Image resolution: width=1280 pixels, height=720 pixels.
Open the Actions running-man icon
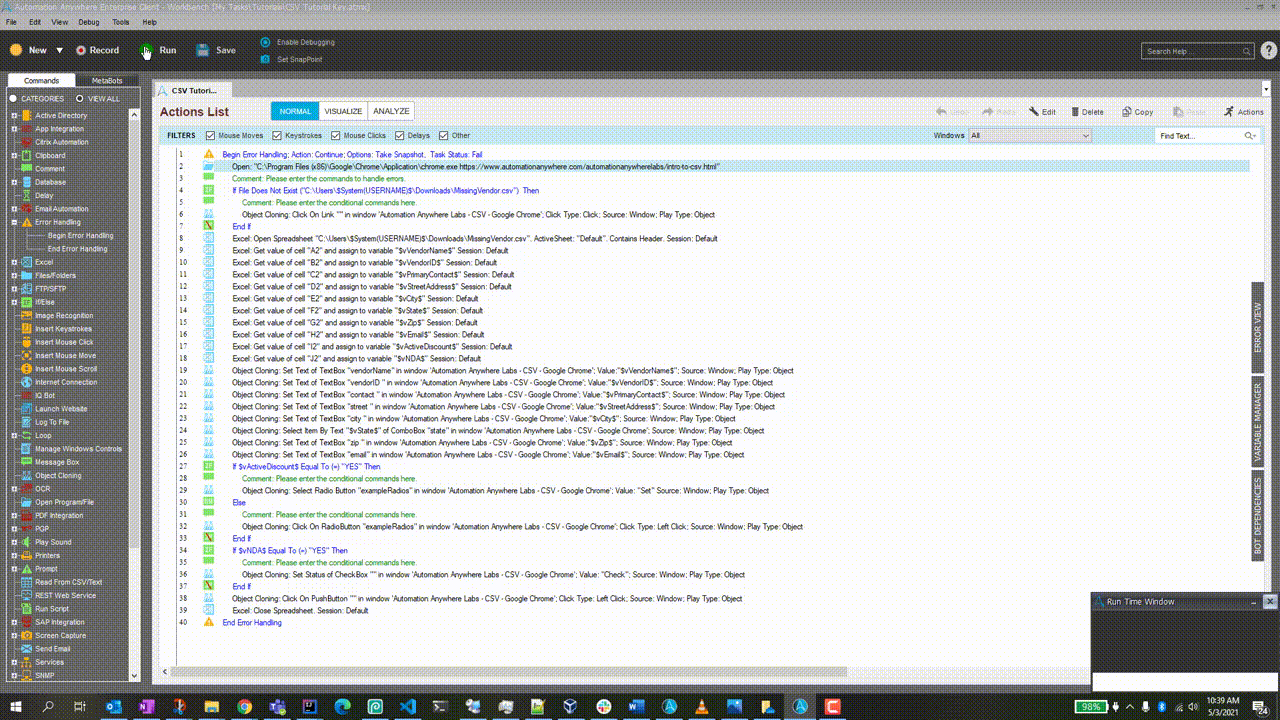1229,112
